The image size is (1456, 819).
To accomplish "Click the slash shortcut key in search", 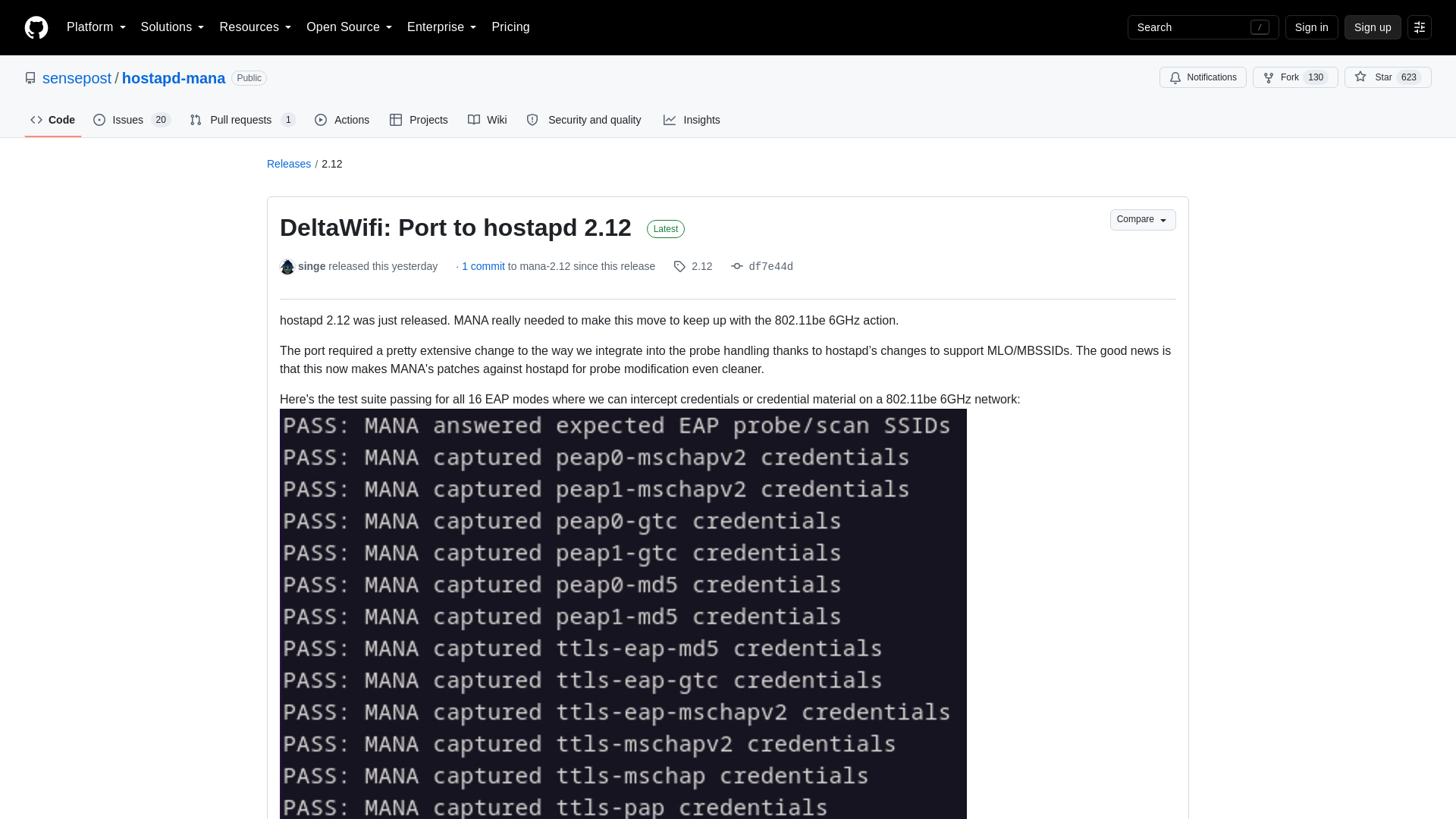I will 1260,27.
